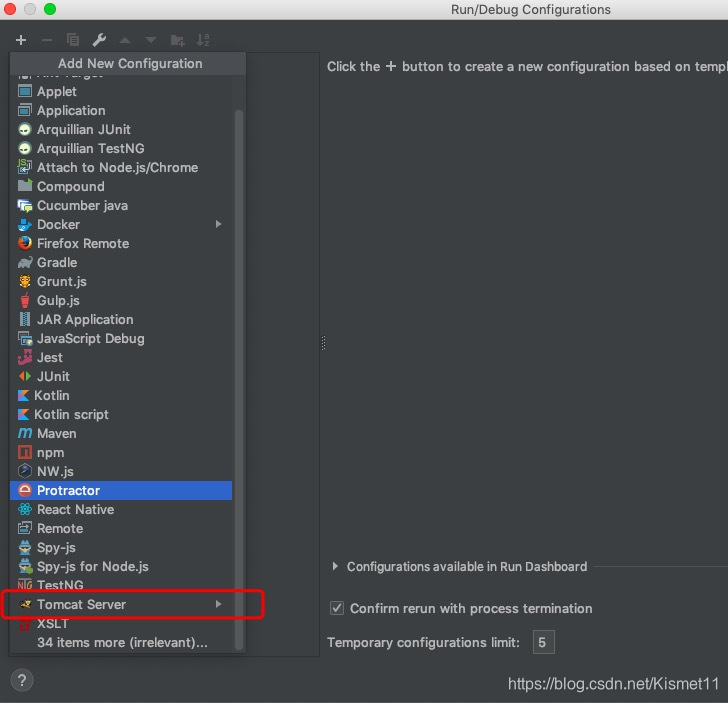Select Kotlin script entry

121,415
